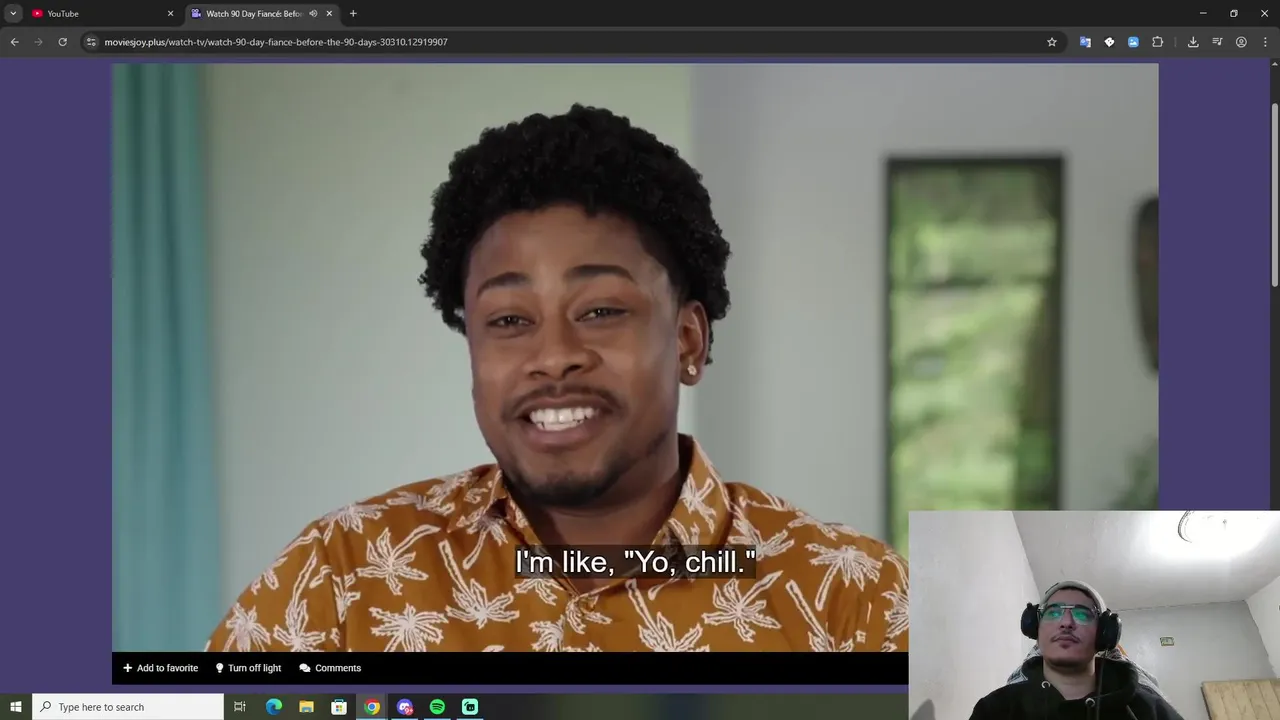Go forward to the next page

coord(38,42)
